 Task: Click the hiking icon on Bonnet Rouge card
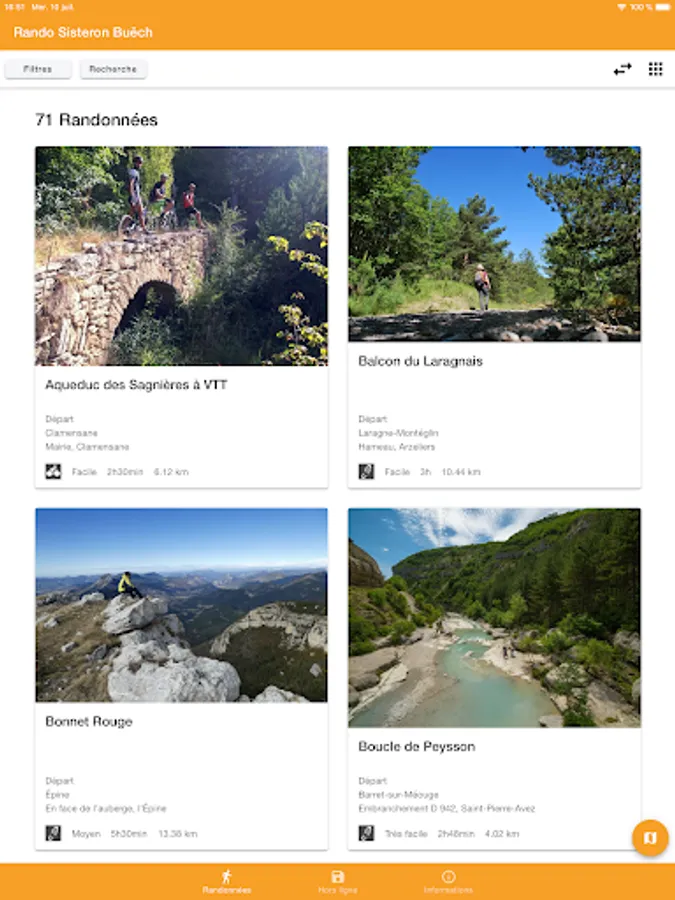(53, 833)
